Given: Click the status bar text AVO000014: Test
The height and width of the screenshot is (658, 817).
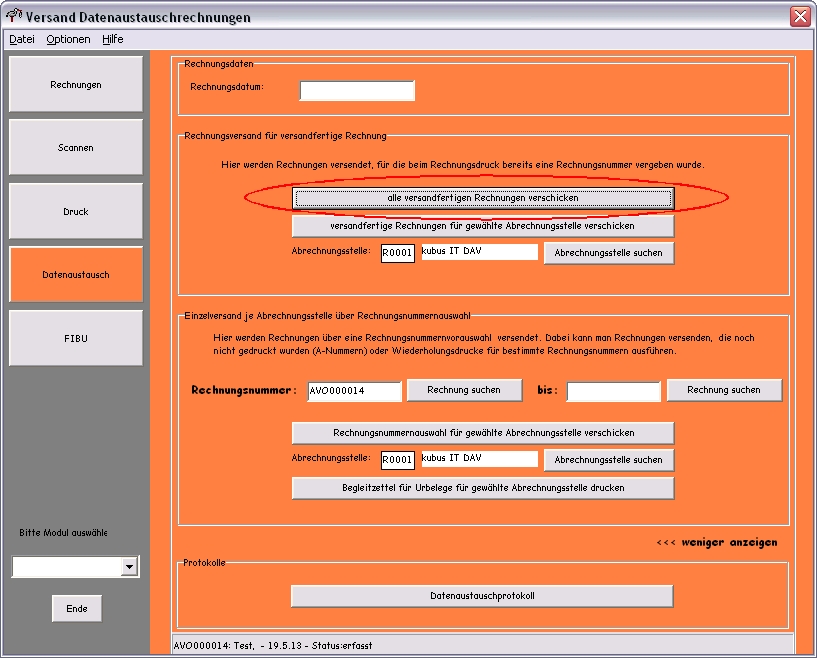Looking at the screenshot, I should 273,646.
